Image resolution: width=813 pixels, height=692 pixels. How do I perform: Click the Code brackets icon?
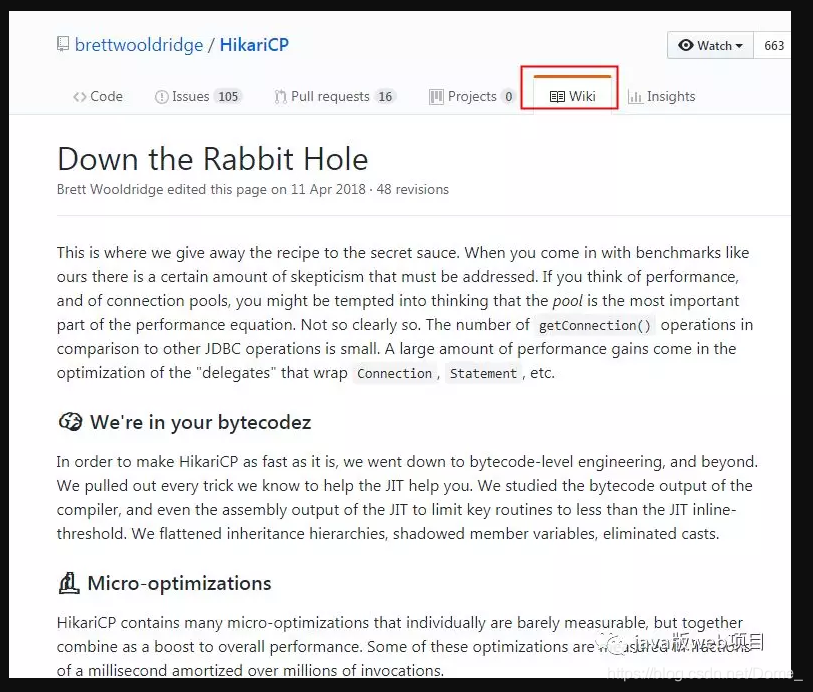79,97
